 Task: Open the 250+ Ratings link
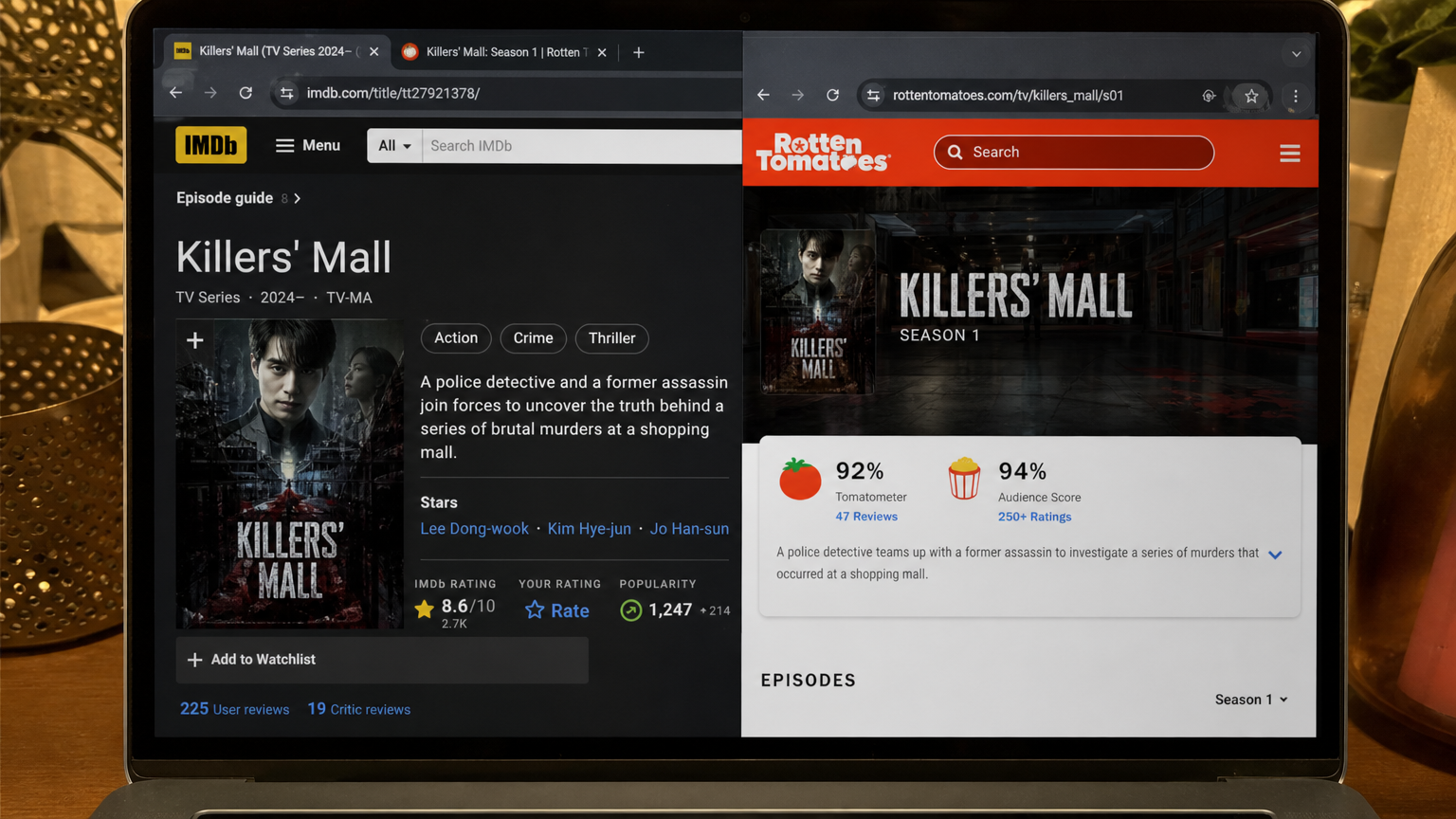1035,517
